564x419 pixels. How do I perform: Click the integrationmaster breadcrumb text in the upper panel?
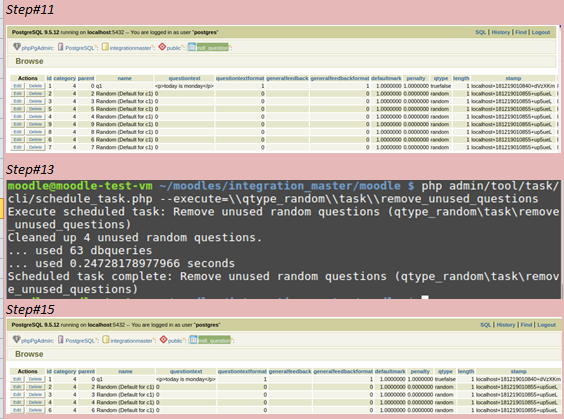[131, 48]
